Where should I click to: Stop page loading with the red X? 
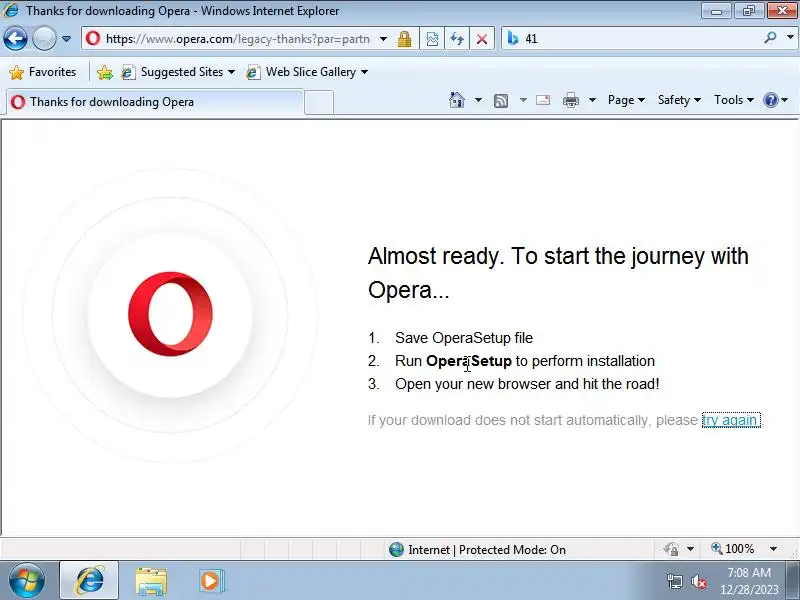point(482,39)
